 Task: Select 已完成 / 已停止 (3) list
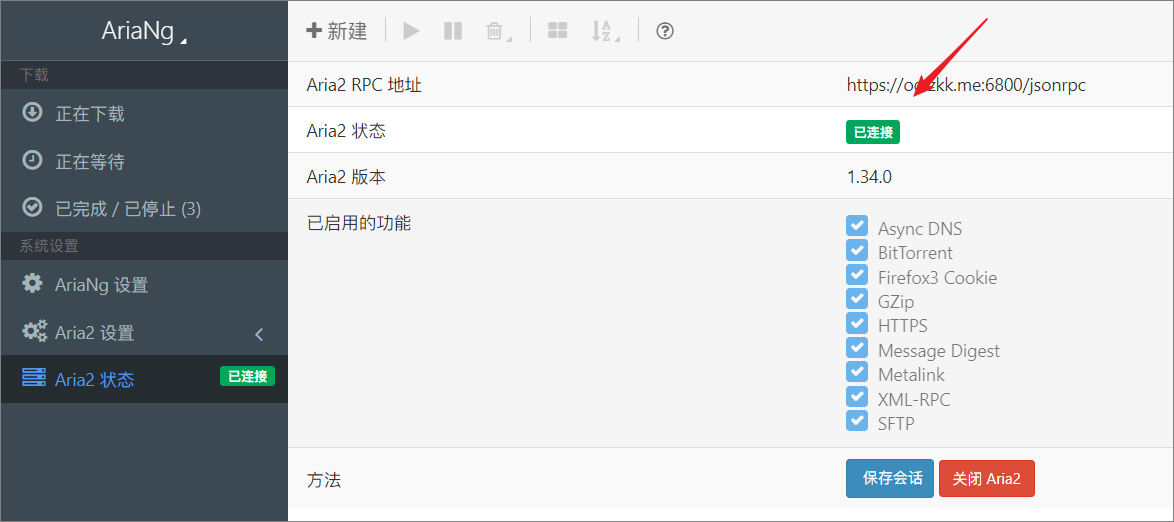[x=127, y=209]
